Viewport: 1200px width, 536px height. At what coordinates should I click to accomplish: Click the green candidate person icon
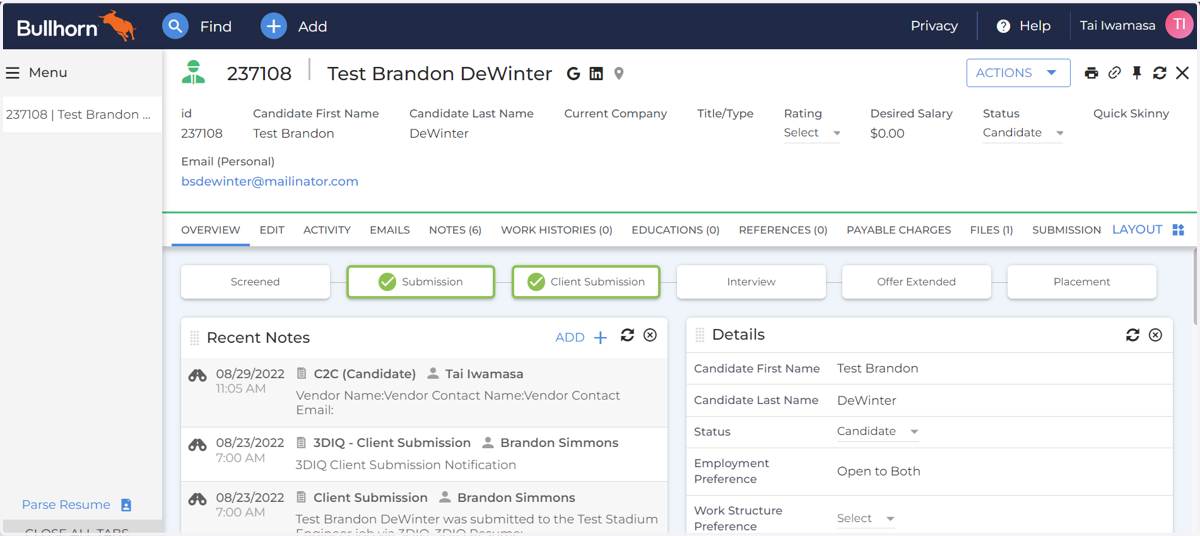[x=193, y=72]
